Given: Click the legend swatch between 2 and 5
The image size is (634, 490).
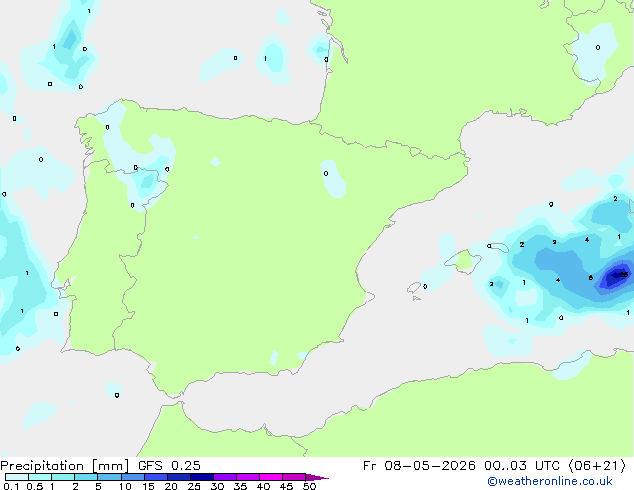Looking at the screenshot, I should tap(86, 477).
